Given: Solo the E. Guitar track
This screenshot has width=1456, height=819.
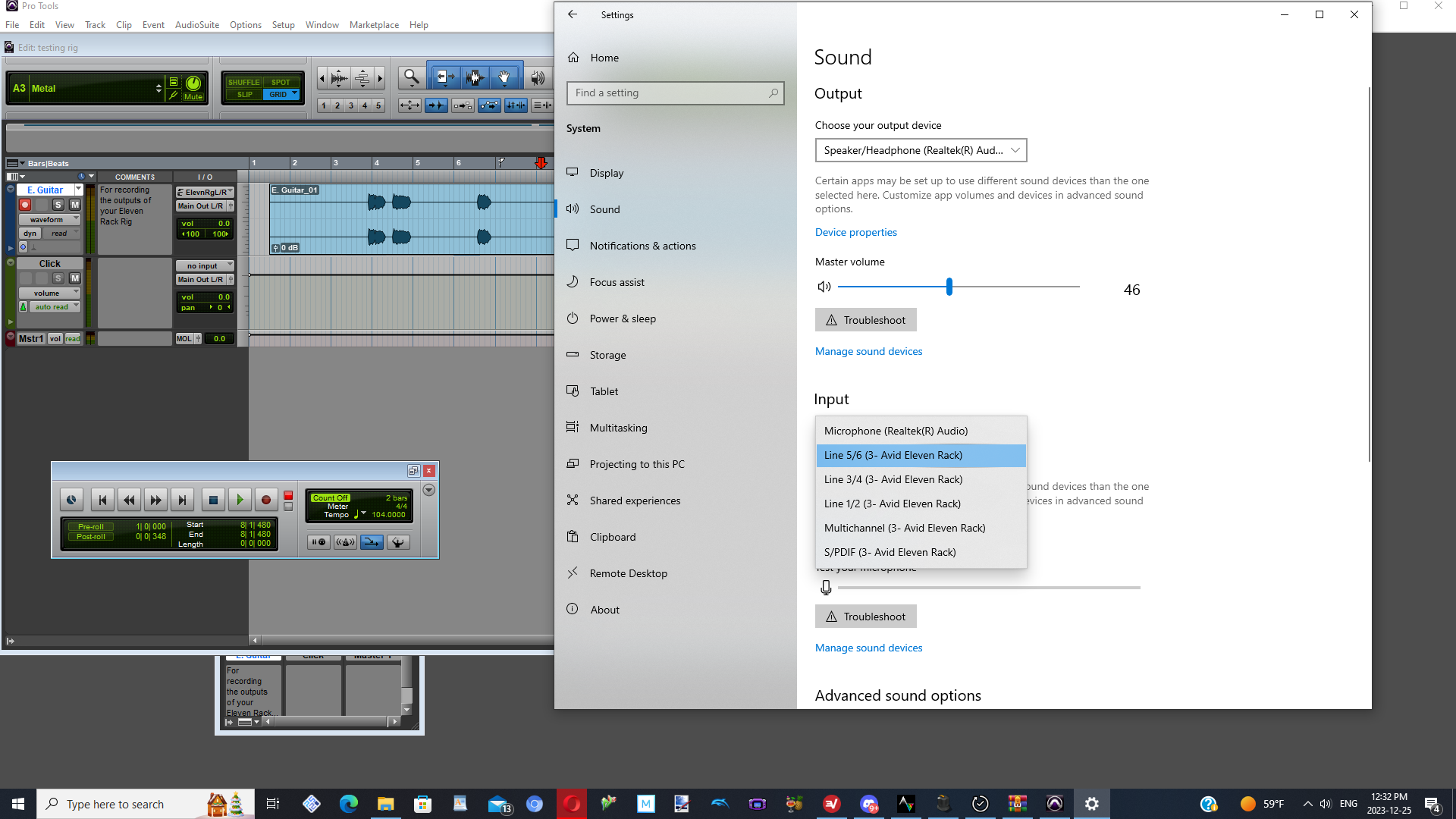Looking at the screenshot, I should point(58,205).
